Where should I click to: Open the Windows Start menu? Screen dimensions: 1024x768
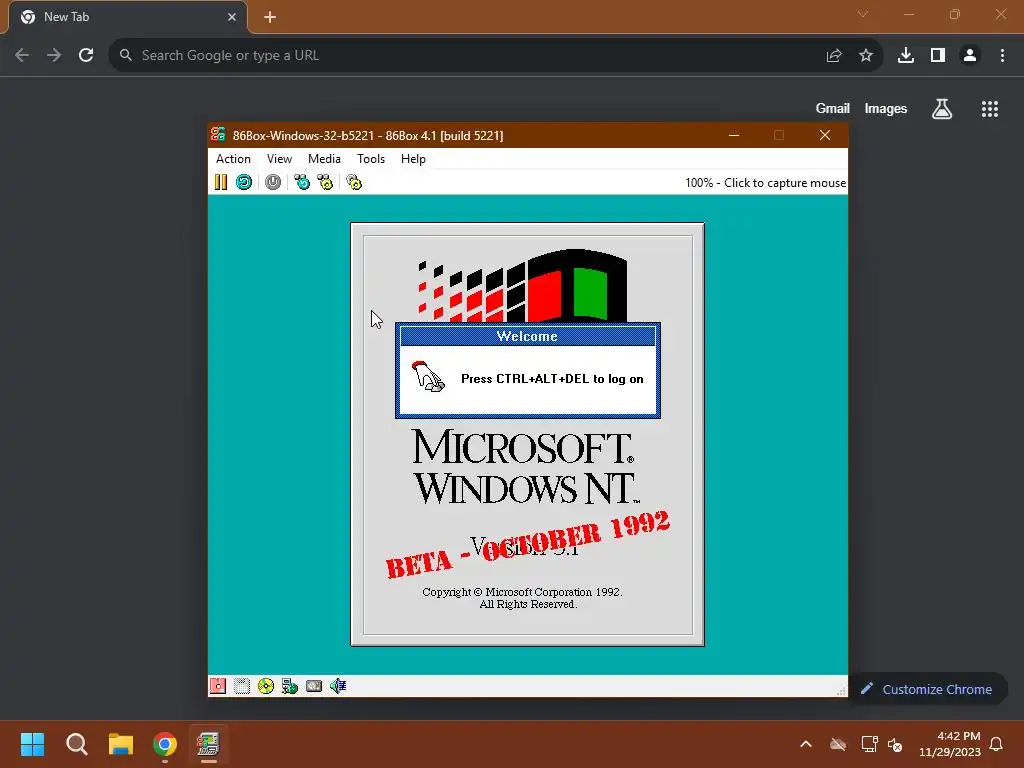pos(32,744)
